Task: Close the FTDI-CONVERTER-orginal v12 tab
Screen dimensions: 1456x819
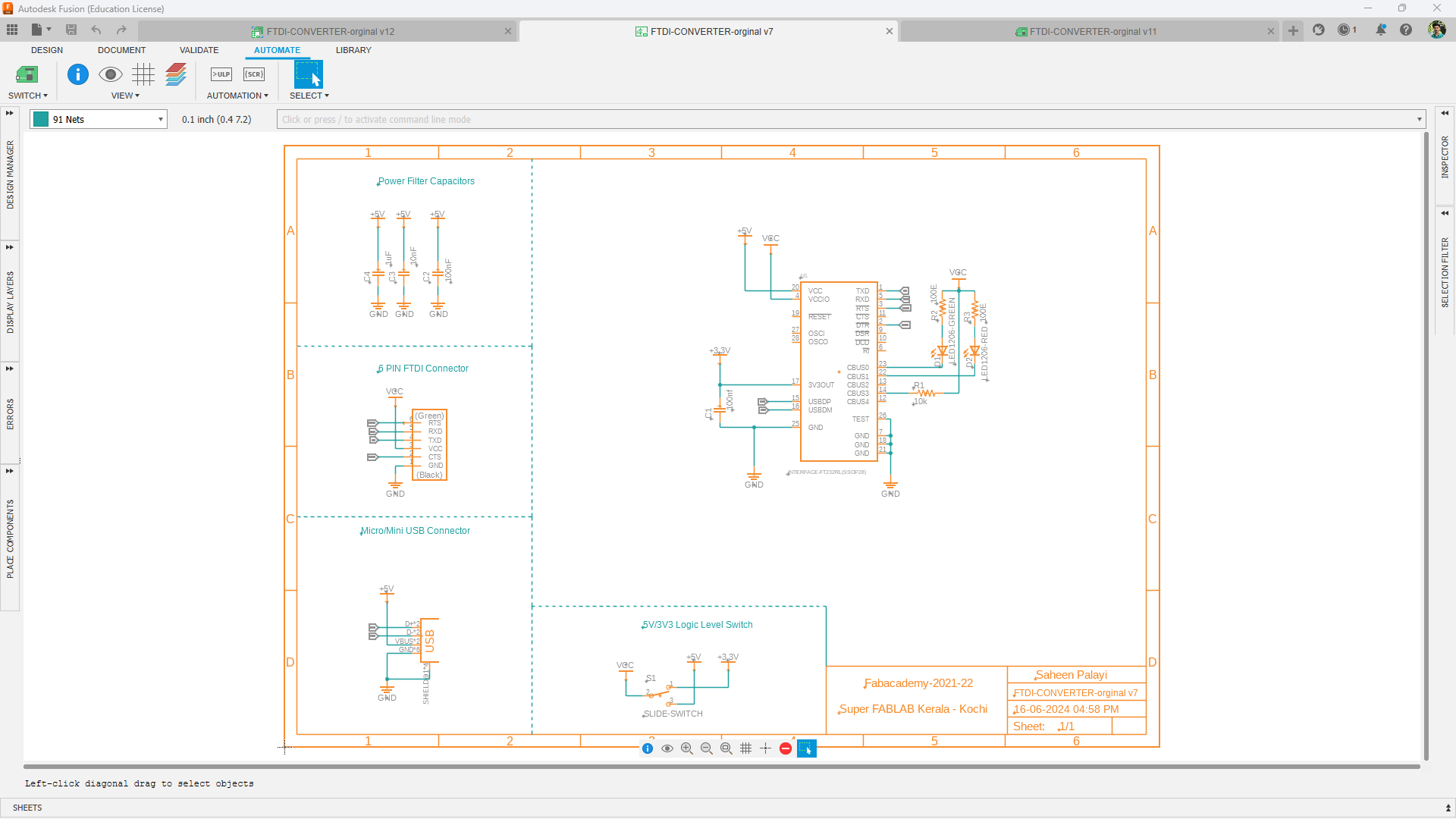Action: (508, 31)
